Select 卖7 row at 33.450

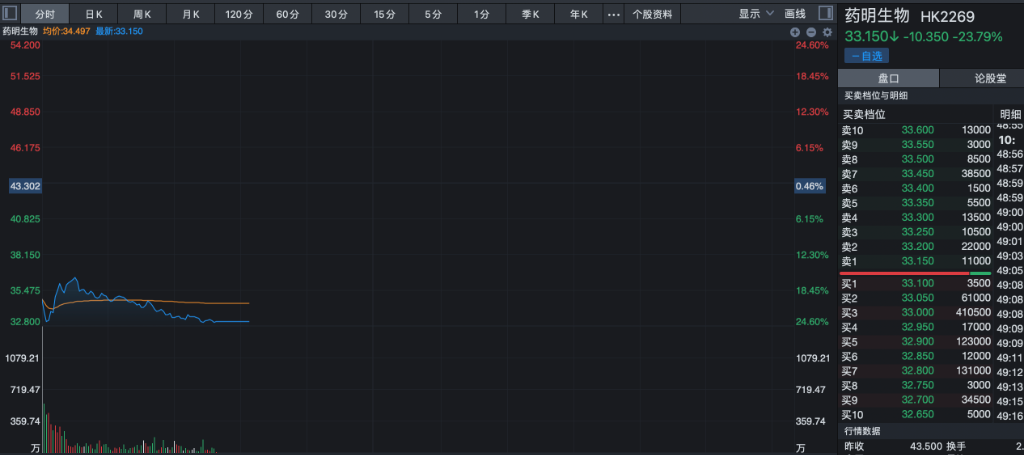click(x=916, y=174)
